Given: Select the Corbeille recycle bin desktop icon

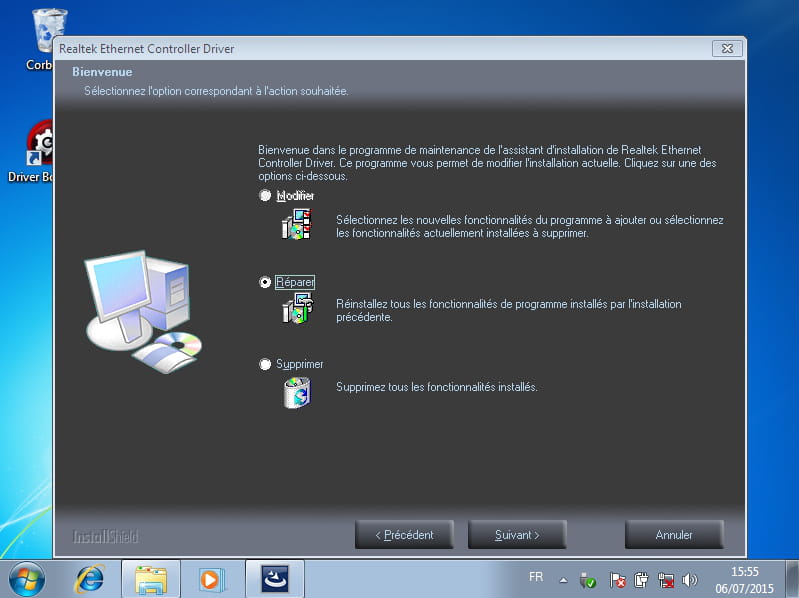Looking at the screenshot, I should coord(43,40).
